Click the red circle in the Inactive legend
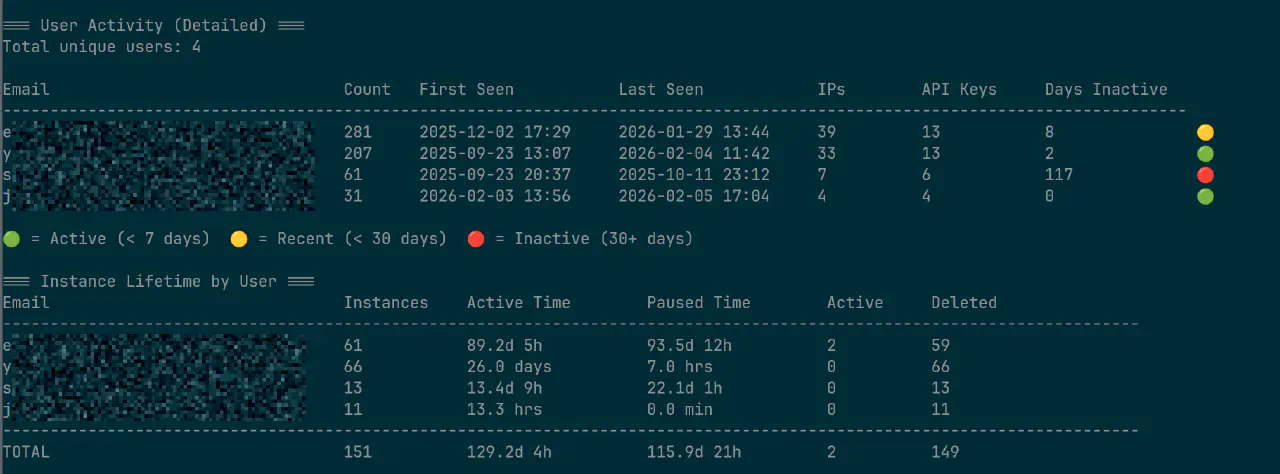1280x474 pixels. 476,239
